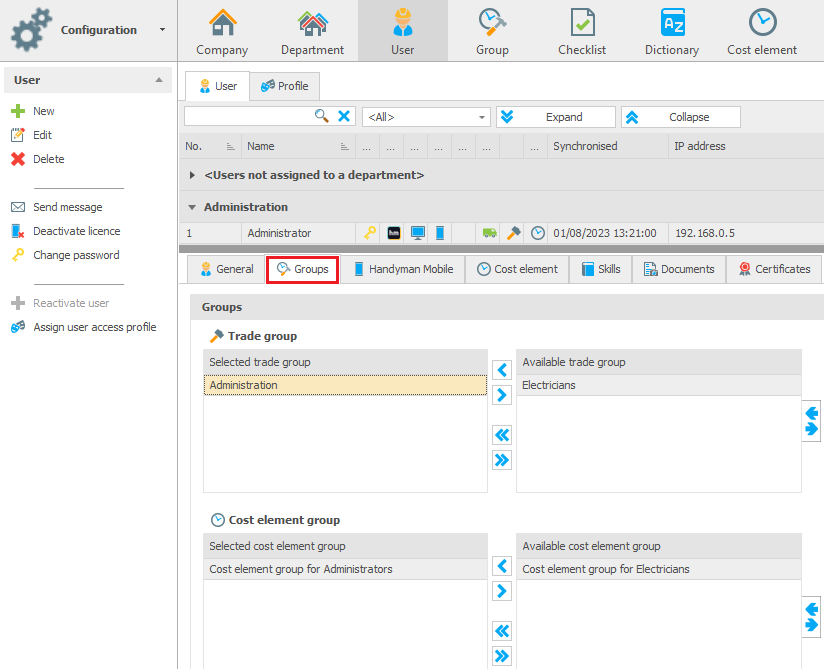This screenshot has height=669, width=824.
Task: Switch to the Profile tab
Action: 285,86
